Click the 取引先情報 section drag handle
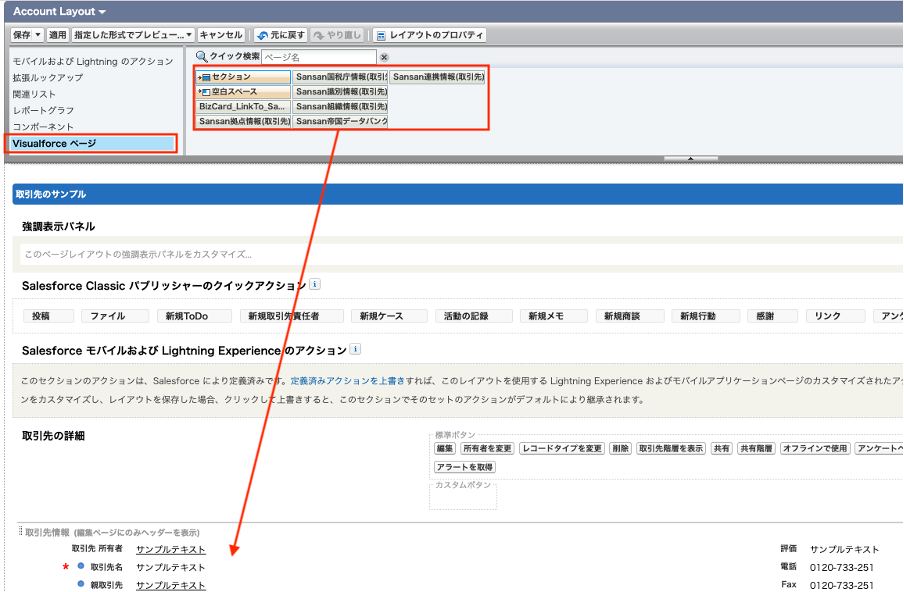This screenshot has height=592, width=904. pos(21,531)
